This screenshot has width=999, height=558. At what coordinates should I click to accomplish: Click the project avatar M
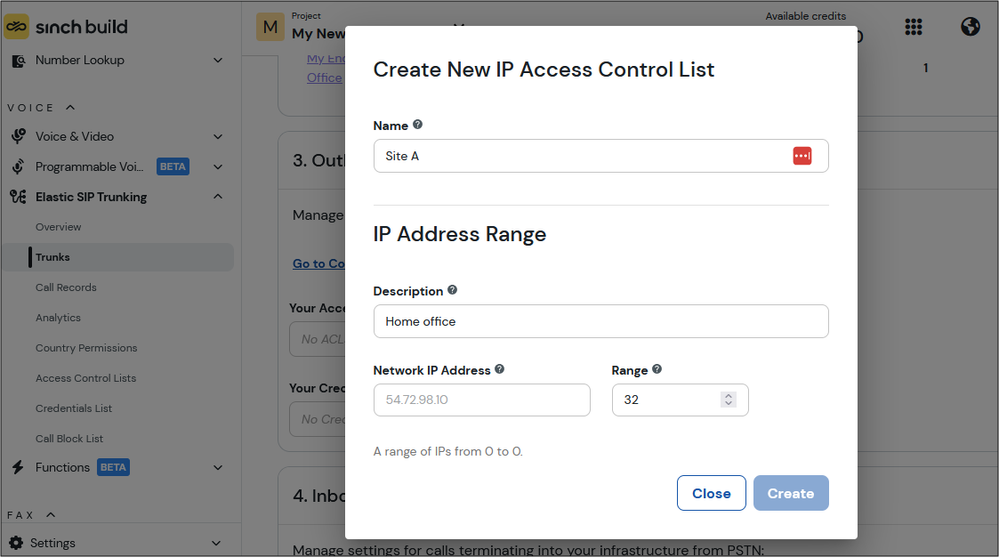[x=270, y=27]
